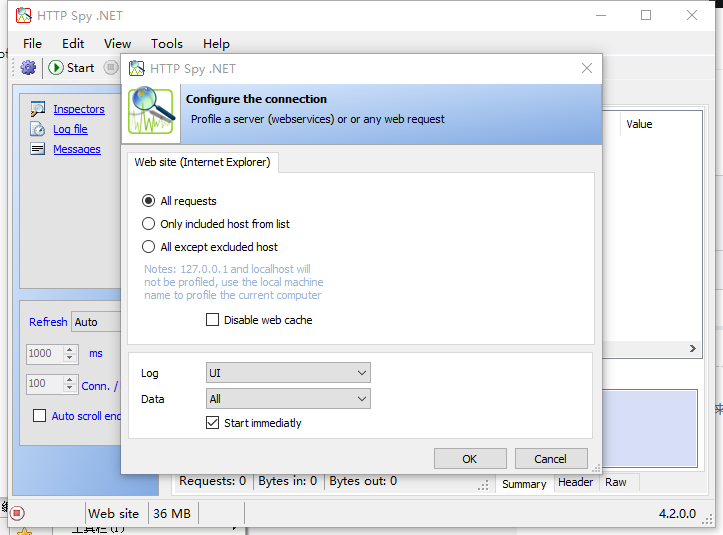This screenshot has width=723, height=535.
Task: Expand the Data dropdown showing All
Action: [x=287, y=399]
